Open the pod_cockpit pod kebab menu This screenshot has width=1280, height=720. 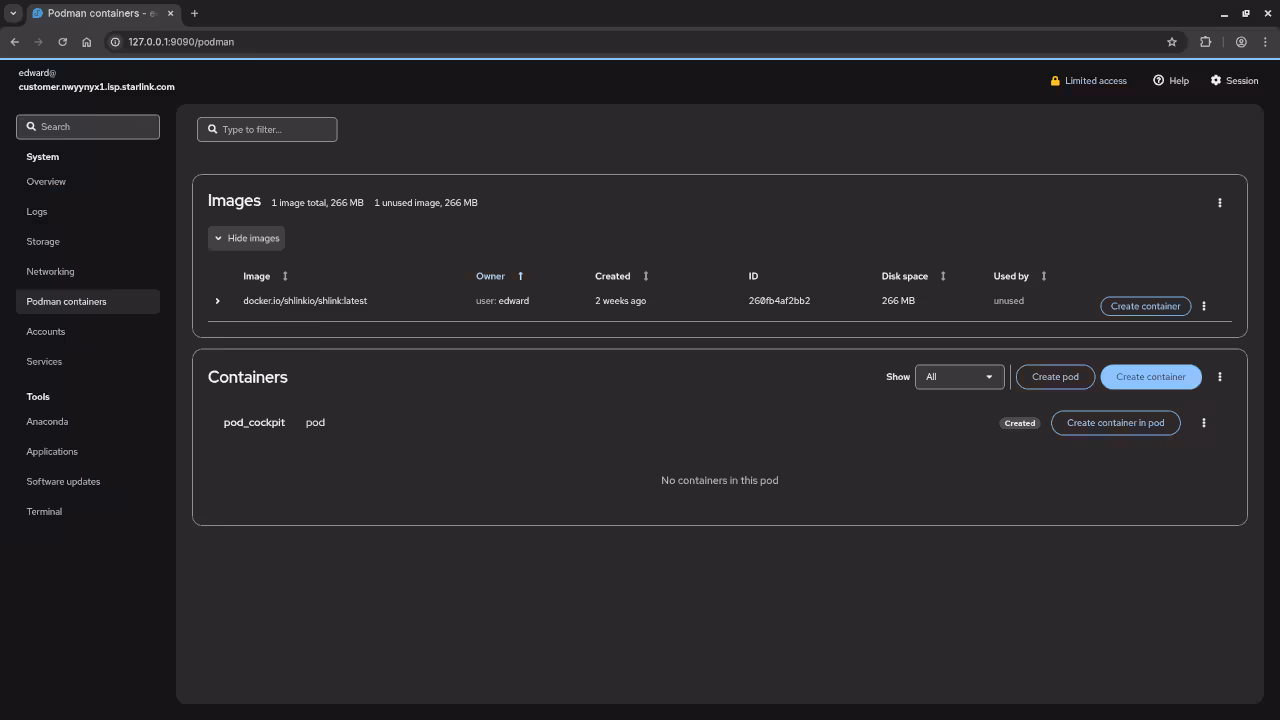coord(1203,422)
